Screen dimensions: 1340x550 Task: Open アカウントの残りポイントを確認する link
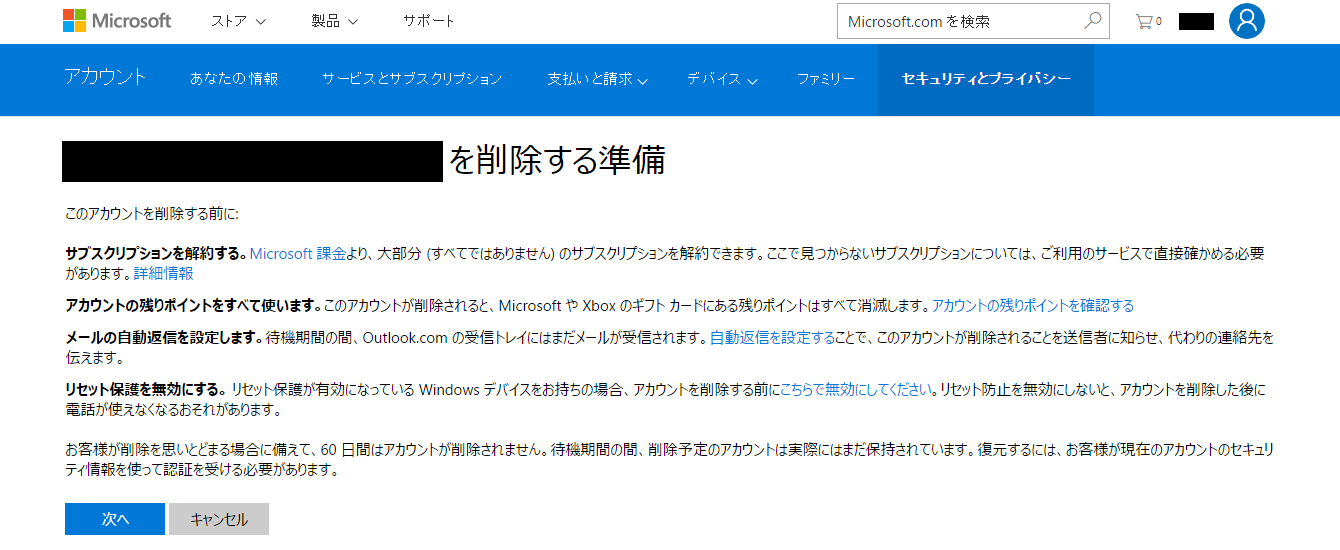(x=1033, y=306)
